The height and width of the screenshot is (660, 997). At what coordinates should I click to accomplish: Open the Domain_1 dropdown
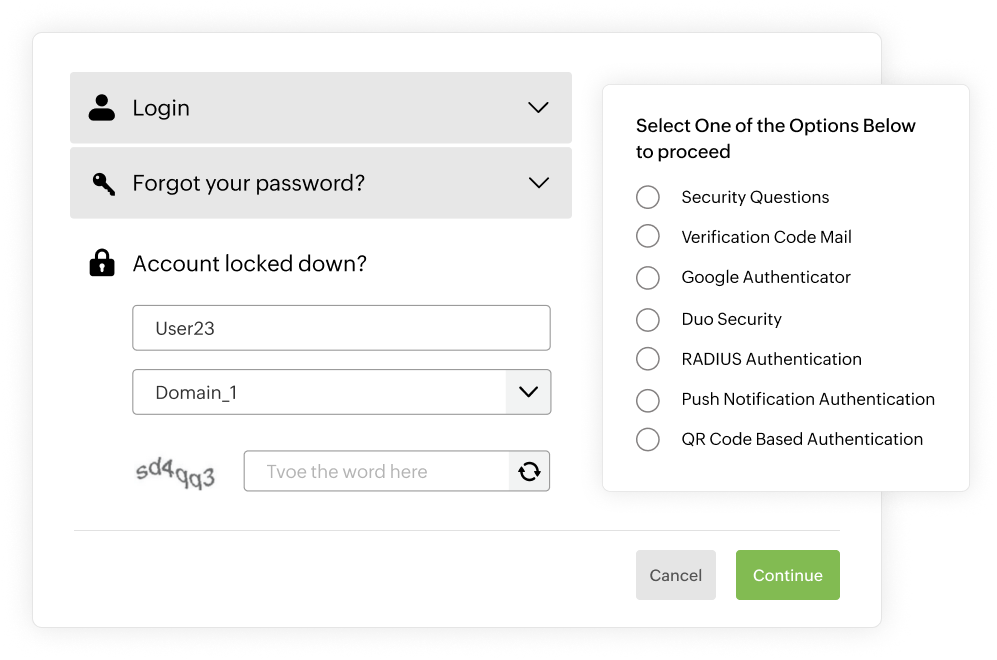[x=527, y=392]
